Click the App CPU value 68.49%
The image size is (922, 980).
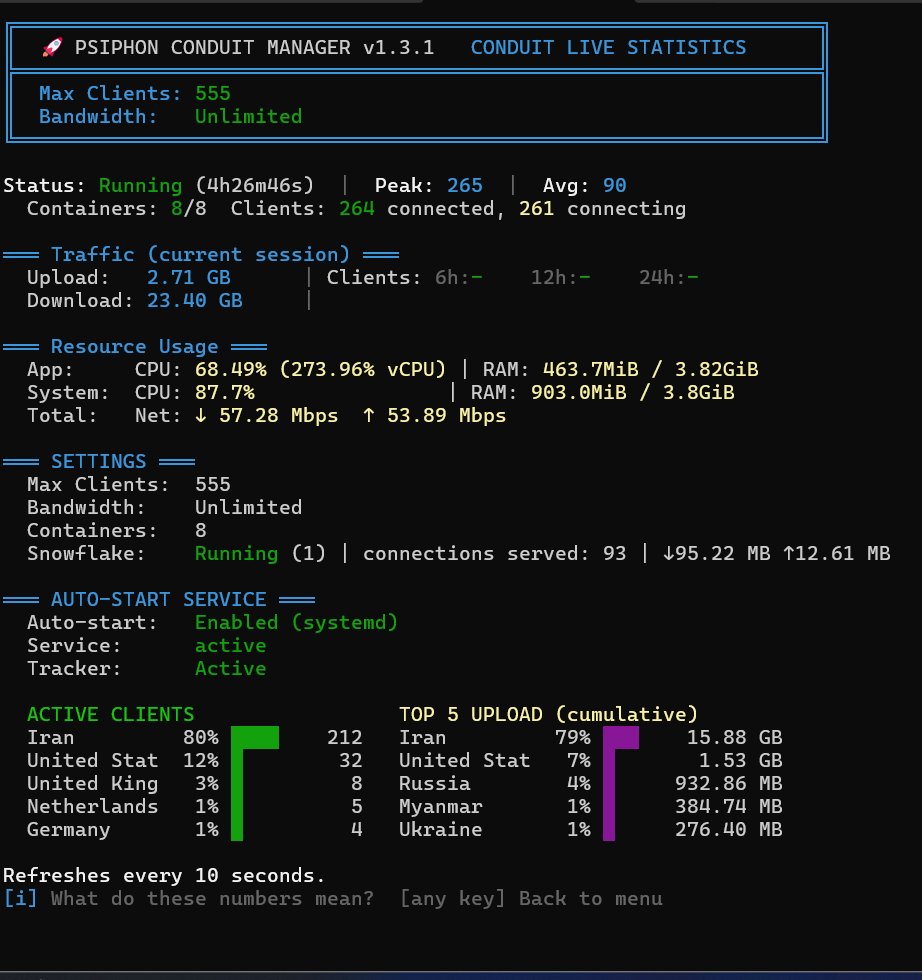(x=231, y=369)
